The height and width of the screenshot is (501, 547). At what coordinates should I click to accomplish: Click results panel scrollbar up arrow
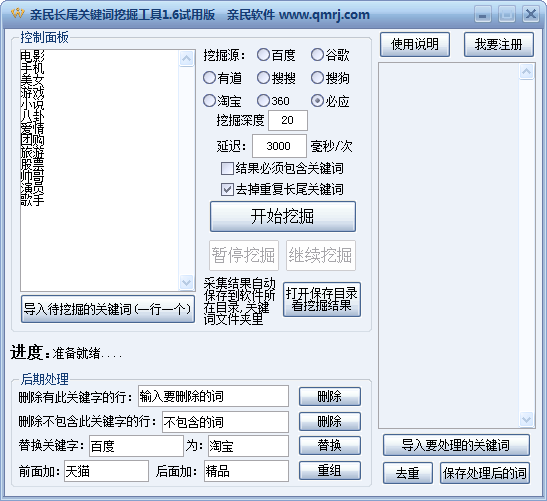click(526, 72)
